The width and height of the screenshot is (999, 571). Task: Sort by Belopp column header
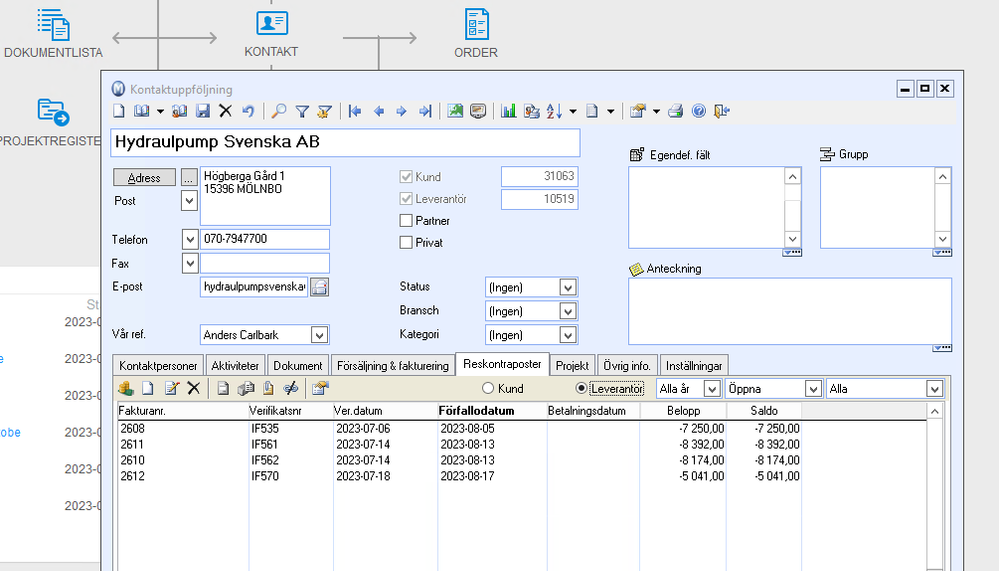684,411
